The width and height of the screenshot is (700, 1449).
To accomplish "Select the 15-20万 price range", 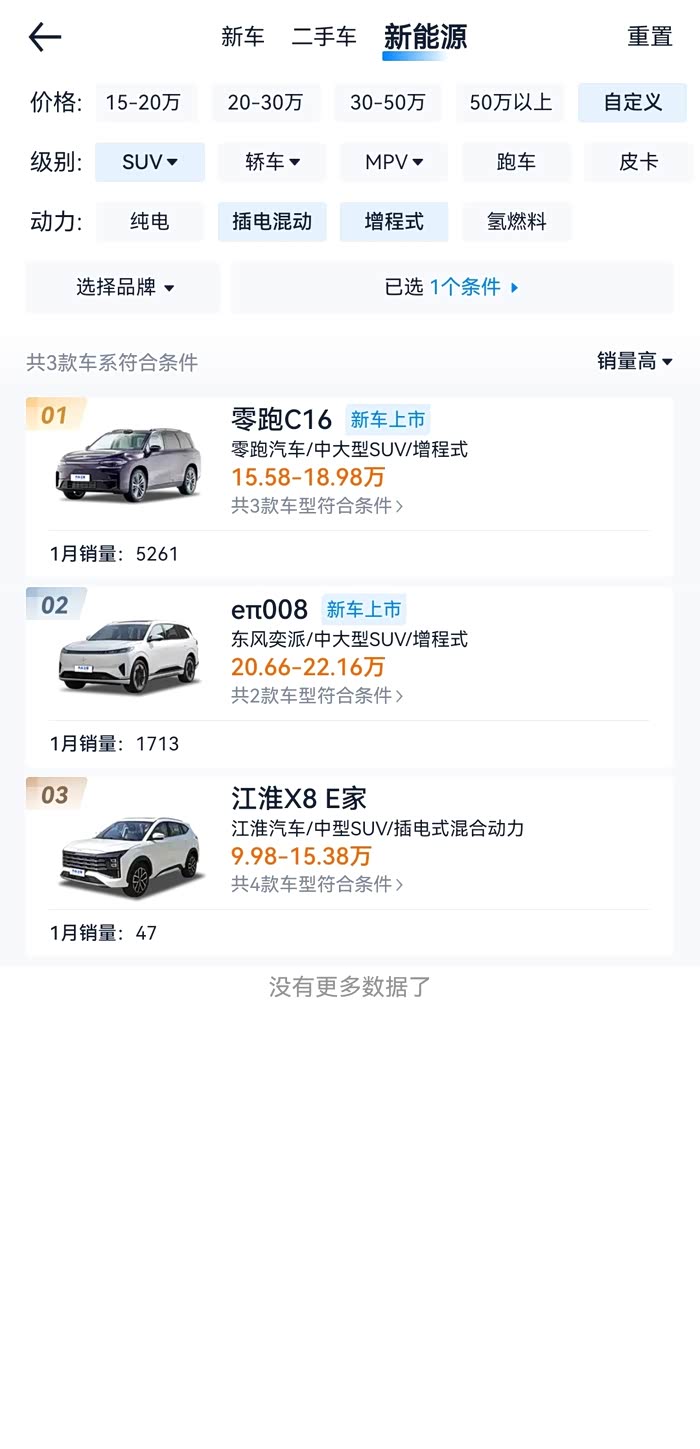I will point(143,103).
